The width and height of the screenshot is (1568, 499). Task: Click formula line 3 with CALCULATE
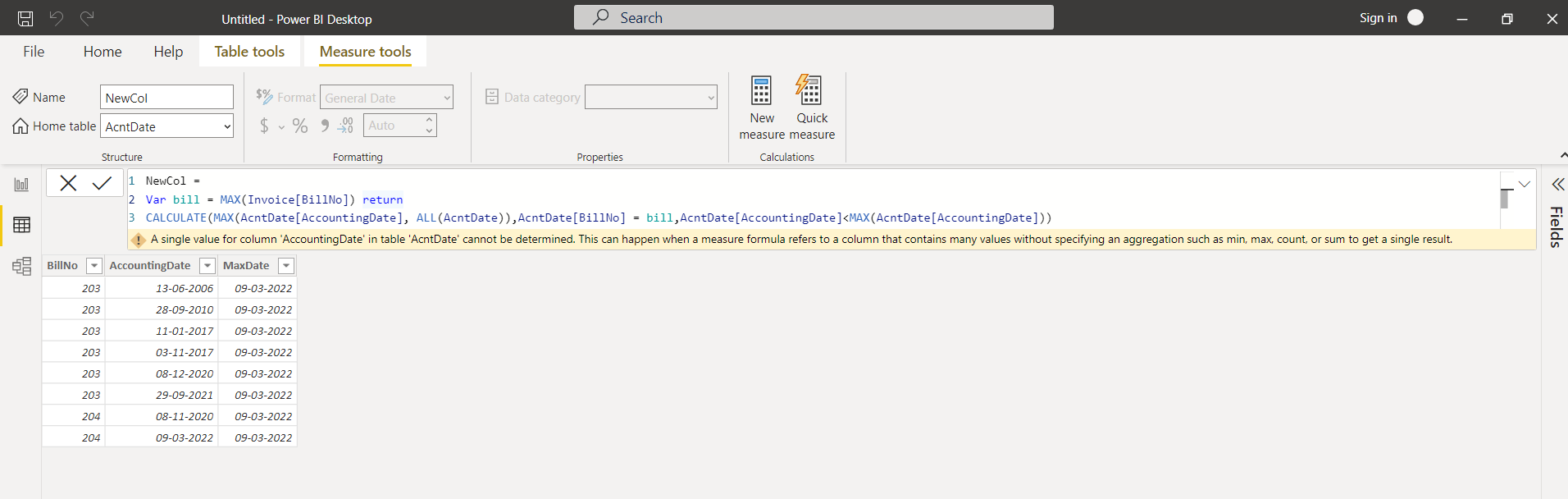click(599, 217)
